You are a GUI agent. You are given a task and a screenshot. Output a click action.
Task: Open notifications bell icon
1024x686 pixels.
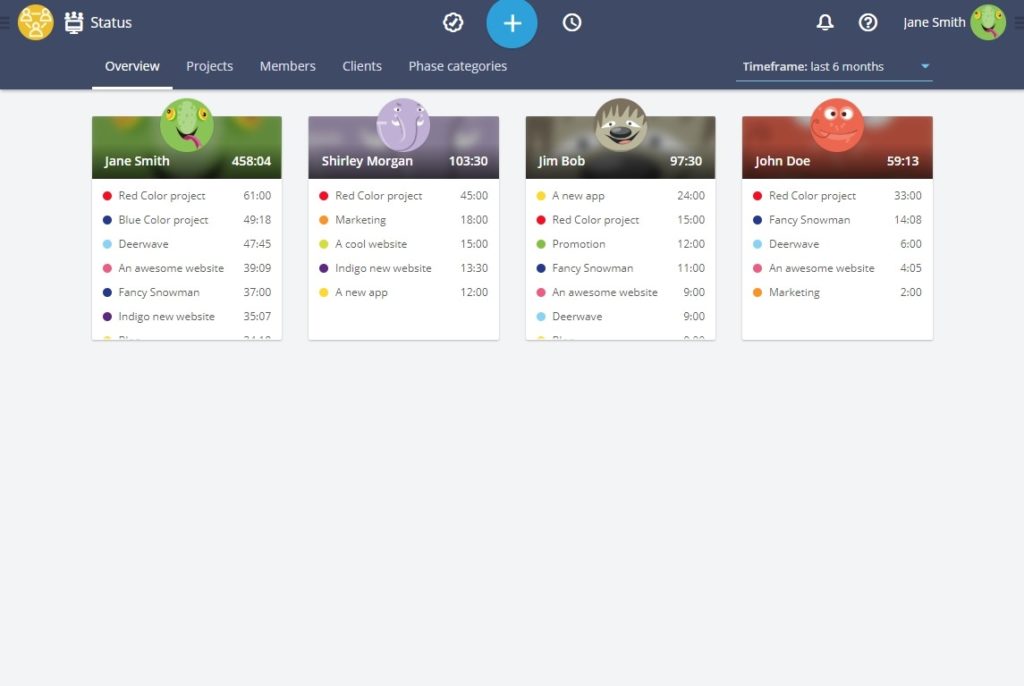pyautogui.click(x=825, y=23)
